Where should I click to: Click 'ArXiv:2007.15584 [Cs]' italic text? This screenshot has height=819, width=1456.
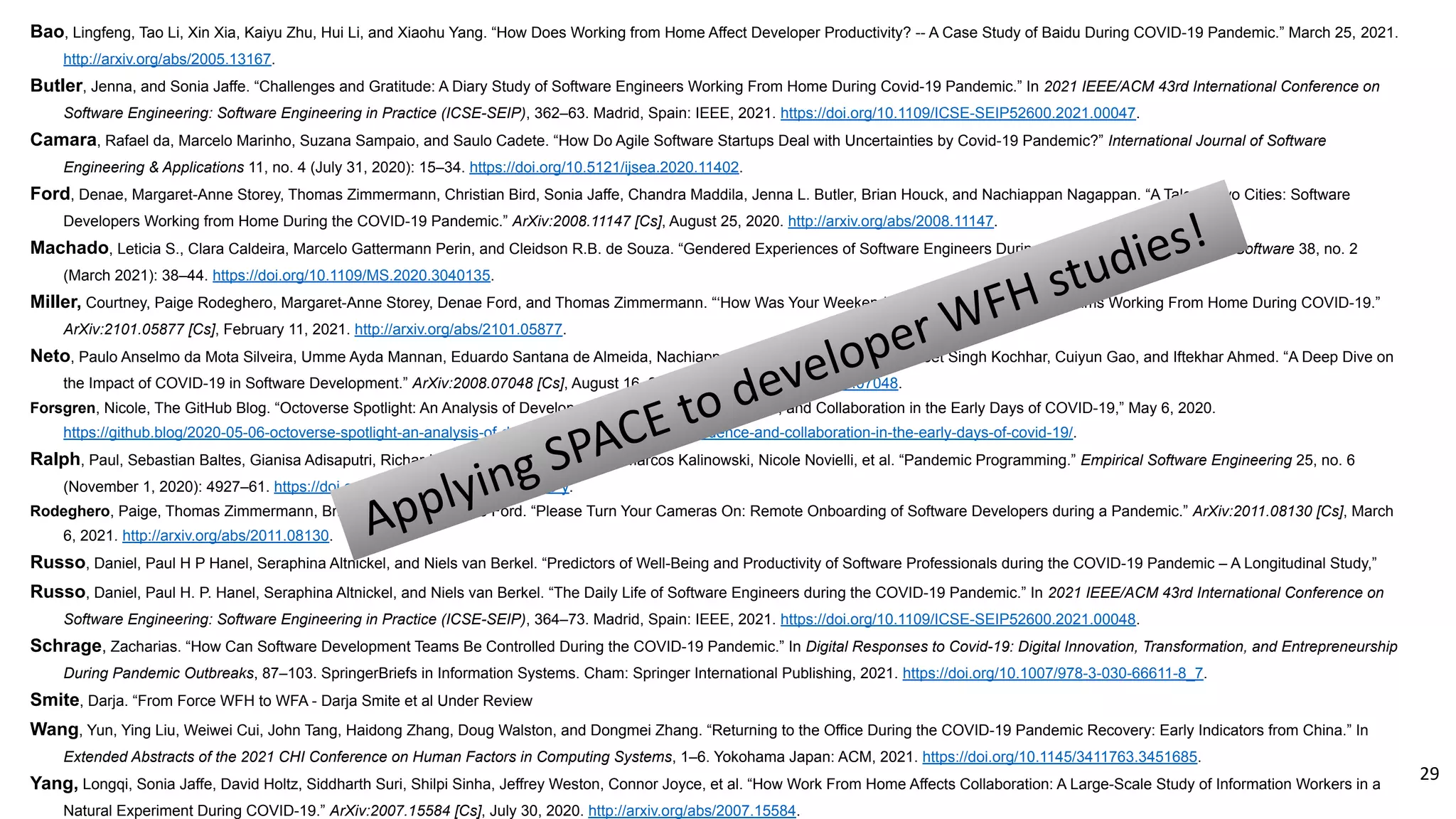point(405,811)
